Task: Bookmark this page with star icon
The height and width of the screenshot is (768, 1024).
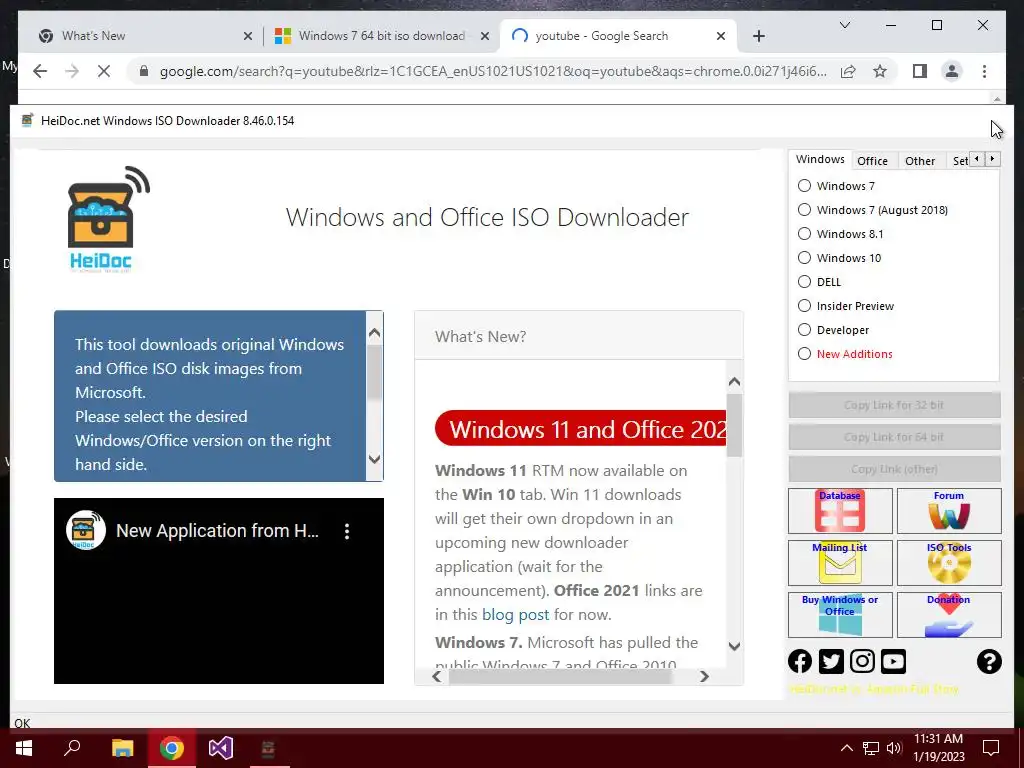Action: point(880,71)
